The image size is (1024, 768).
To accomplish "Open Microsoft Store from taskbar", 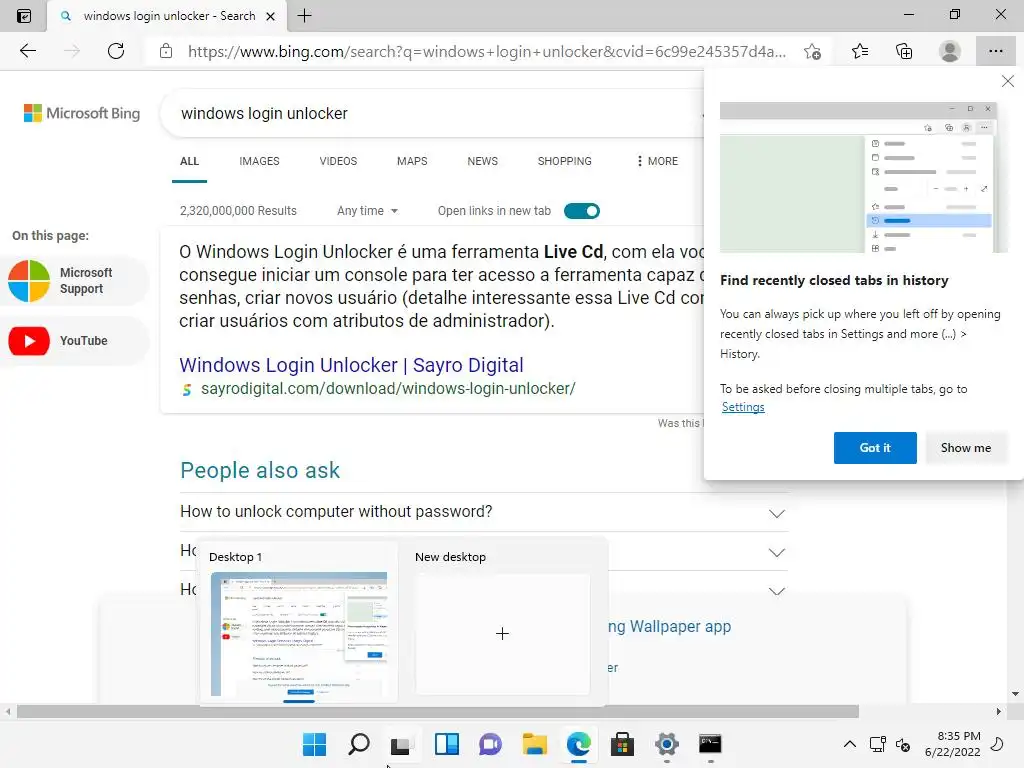I will (x=622, y=744).
